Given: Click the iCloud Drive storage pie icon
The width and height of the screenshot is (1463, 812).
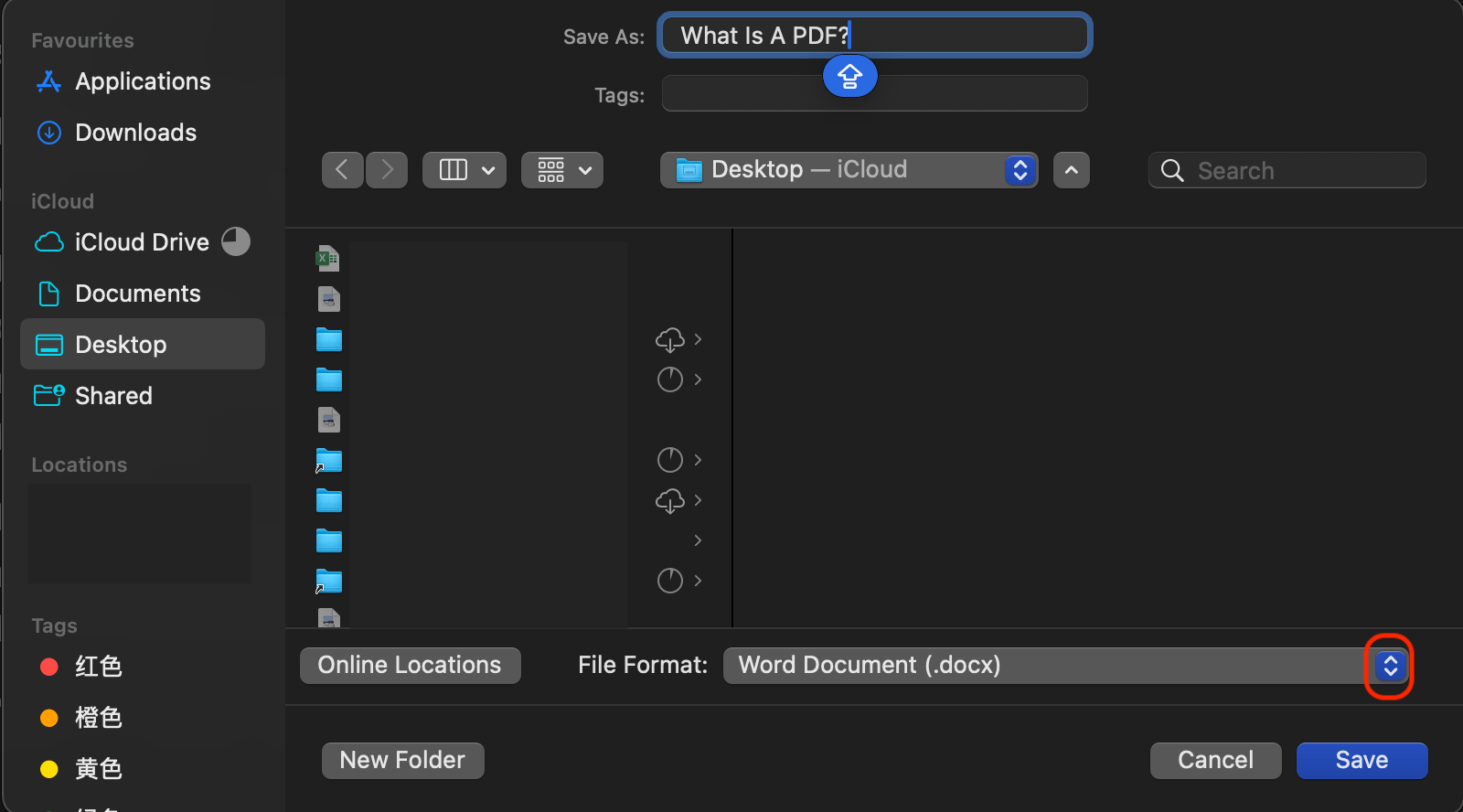Looking at the screenshot, I should click(236, 241).
